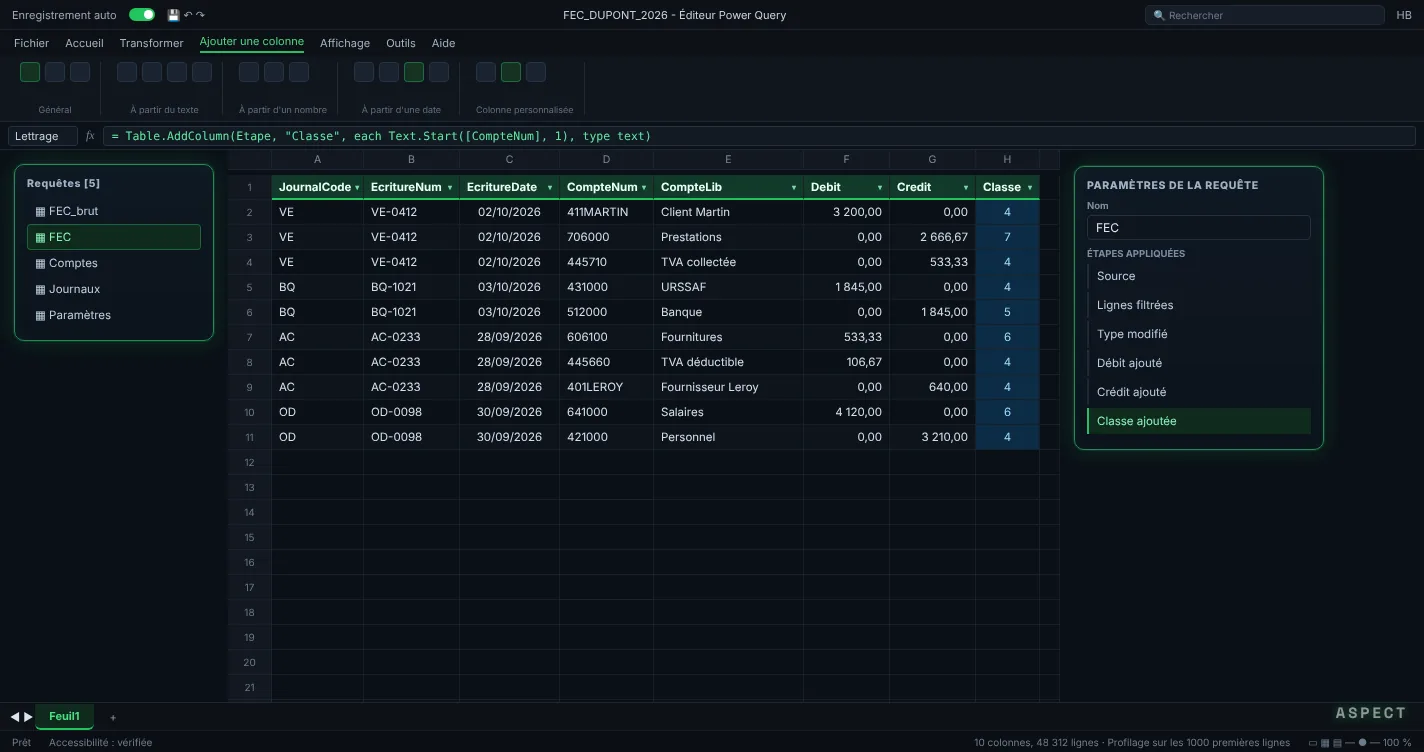Click the fx function icon

90,136
